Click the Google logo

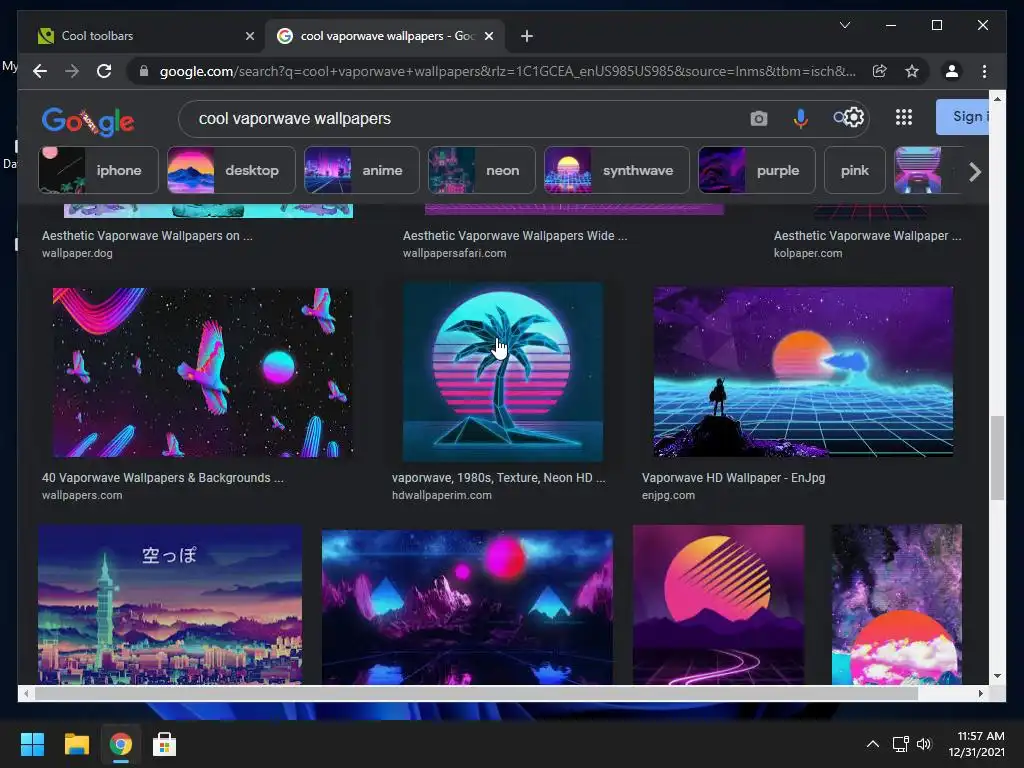pos(88,121)
